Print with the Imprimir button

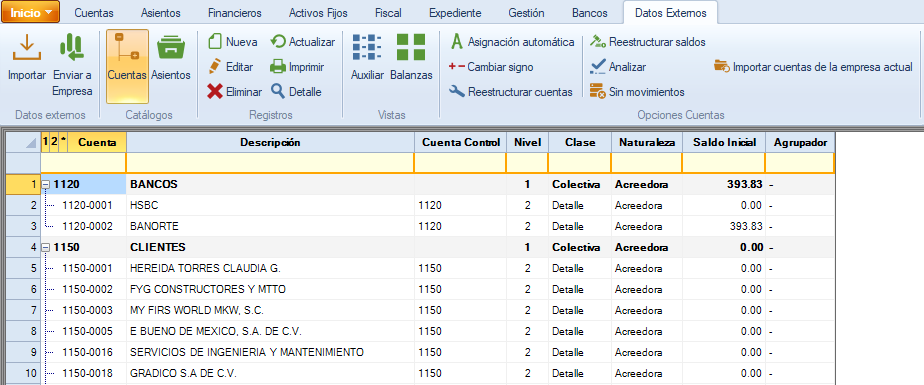coord(297,67)
